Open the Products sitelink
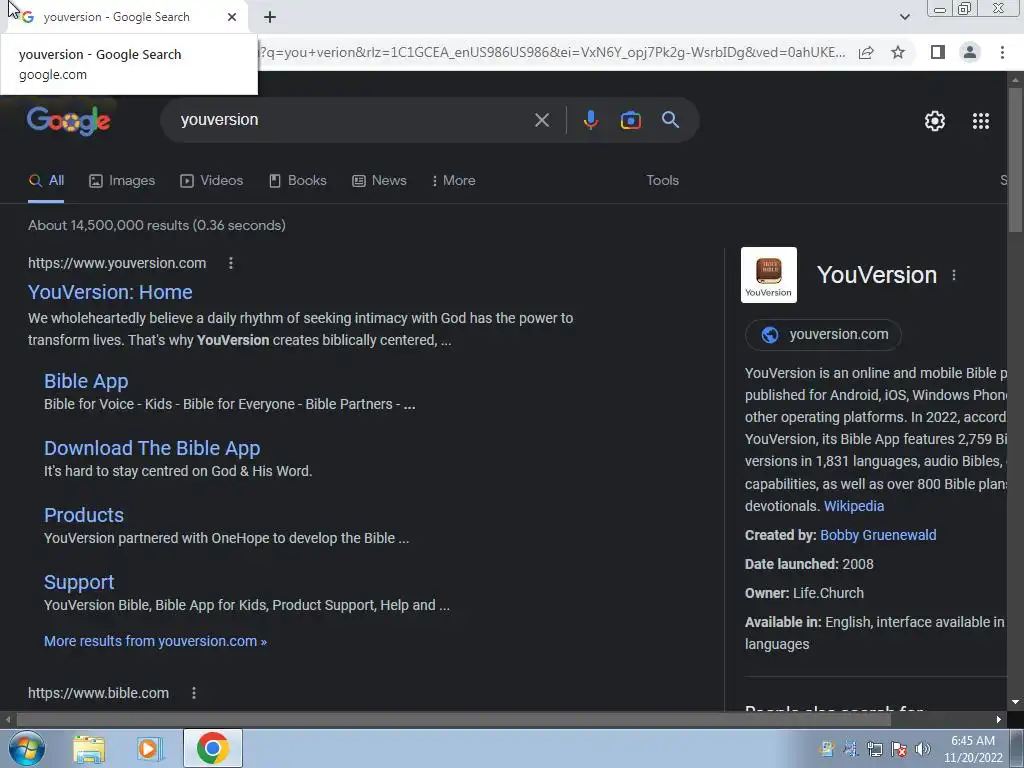Image resolution: width=1024 pixels, height=768 pixels. coord(84,515)
